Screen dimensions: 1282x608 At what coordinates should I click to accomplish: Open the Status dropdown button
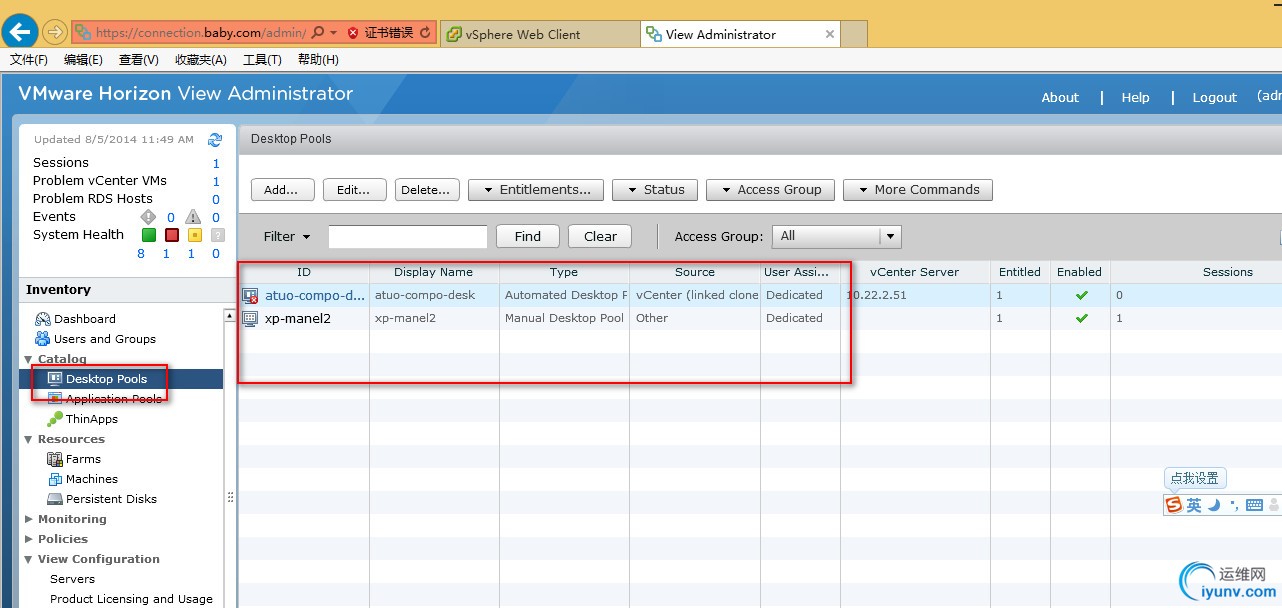coord(655,190)
